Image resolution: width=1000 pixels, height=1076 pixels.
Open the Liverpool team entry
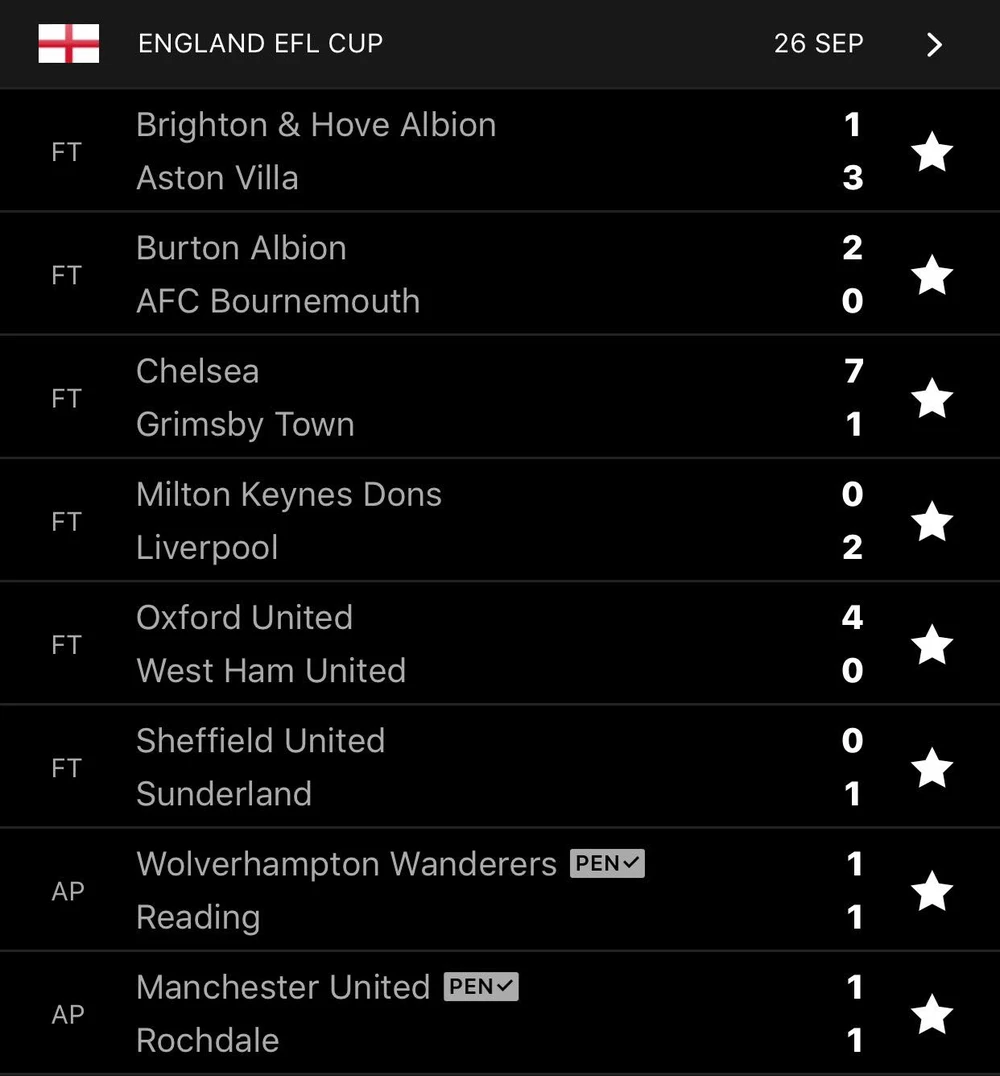(207, 548)
